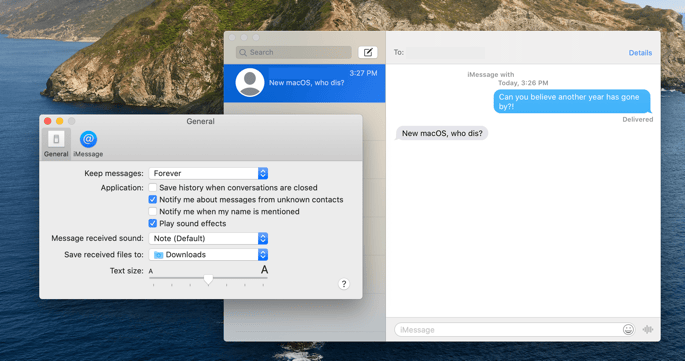Click the Text size slider thumb
Image resolution: width=685 pixels, height=361 pixels.
click(x=208, y=280)
